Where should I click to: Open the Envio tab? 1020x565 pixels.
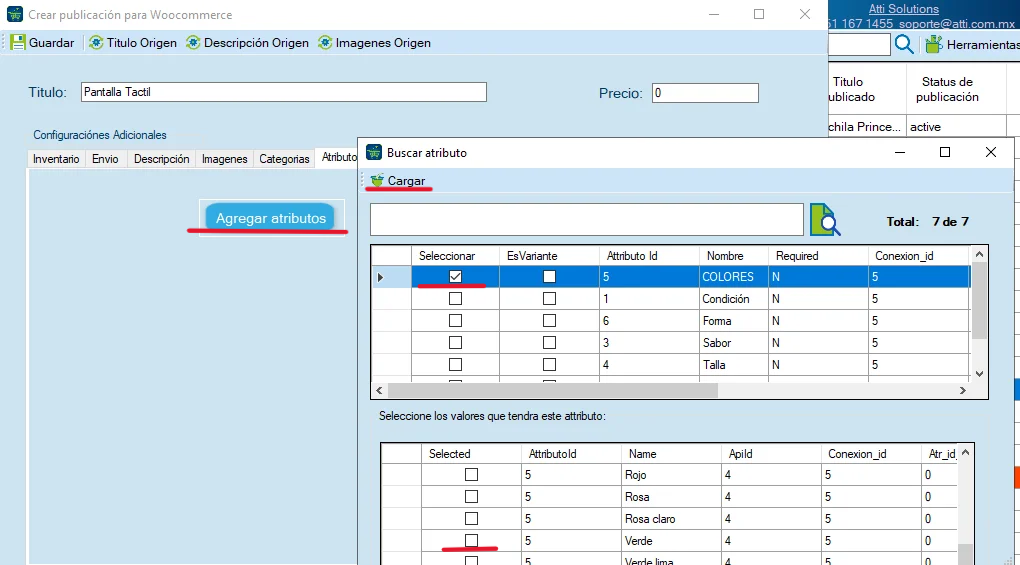pos(105,159)
